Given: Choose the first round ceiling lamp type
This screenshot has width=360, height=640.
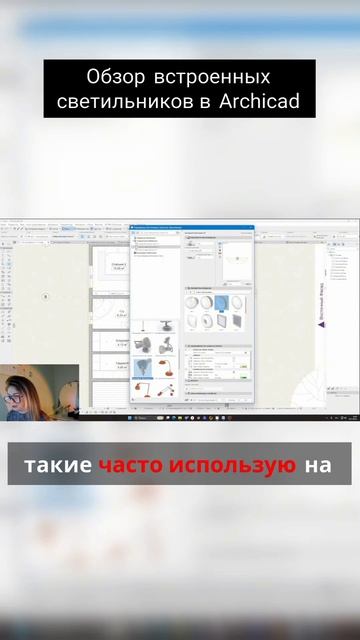Looking at the screenshot, I should [x=191, y=303].
